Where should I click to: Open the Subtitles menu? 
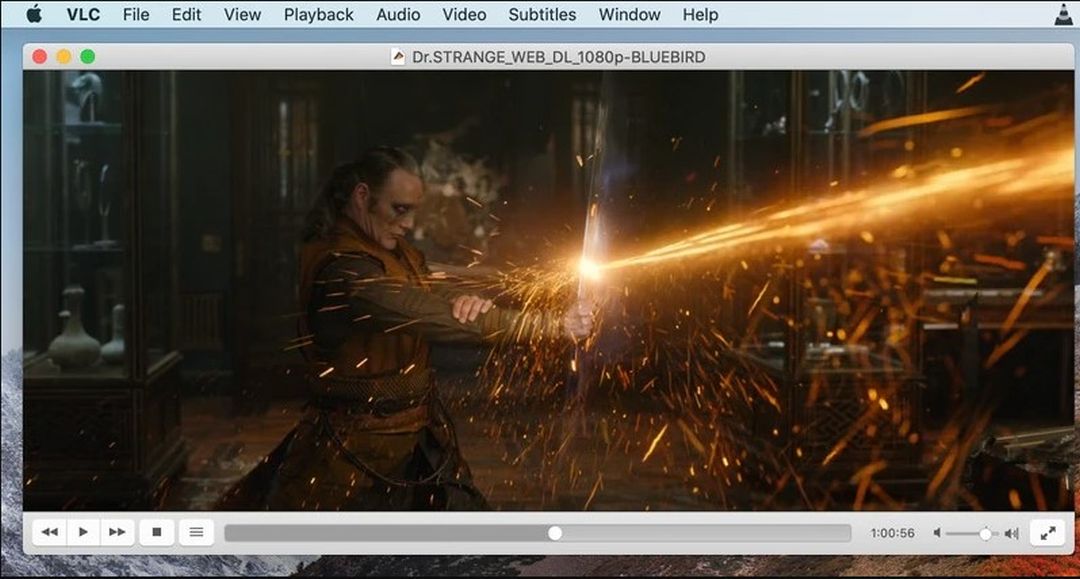pos(542,14)
